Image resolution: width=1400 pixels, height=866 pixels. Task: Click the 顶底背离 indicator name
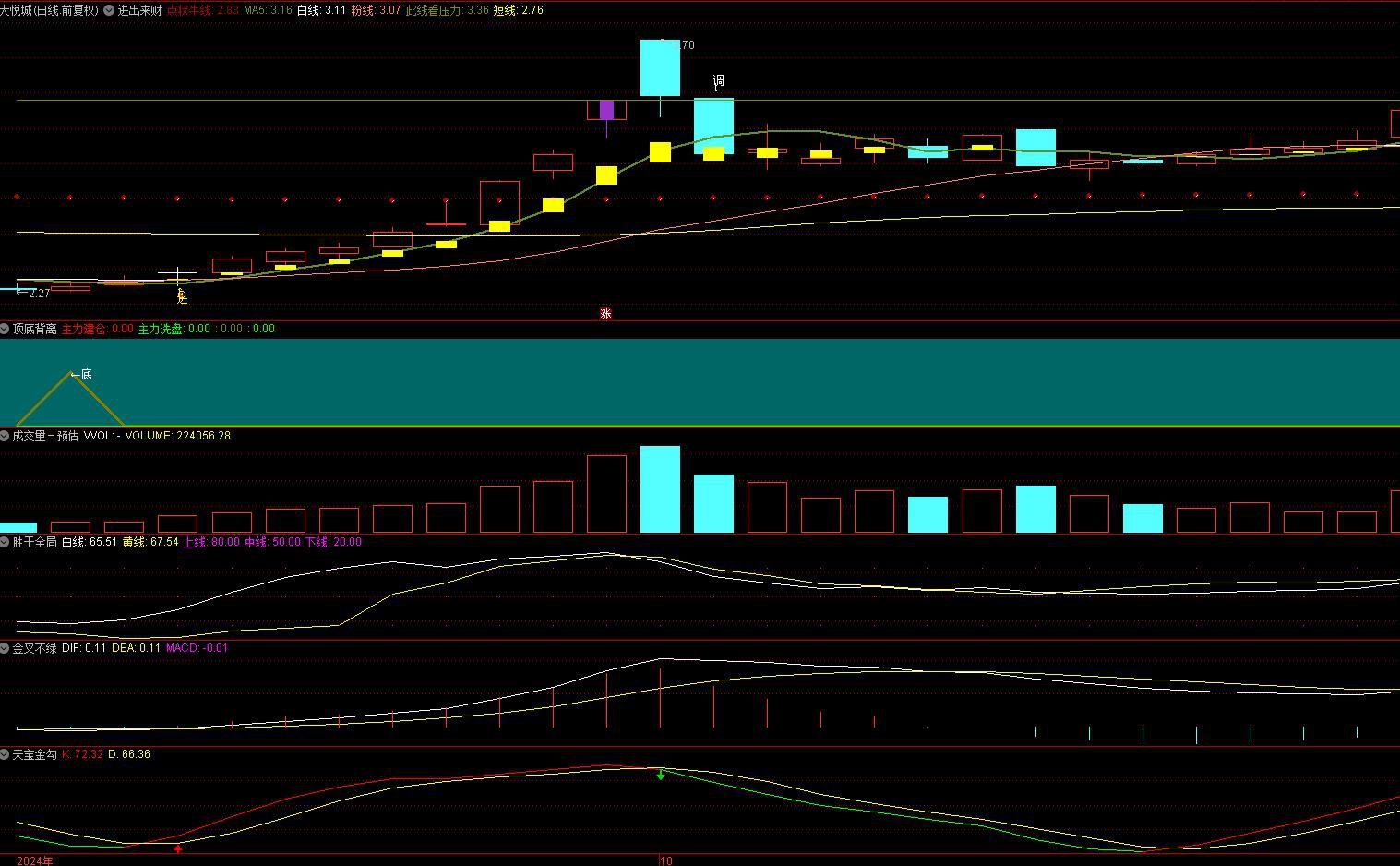click(x=35, y=329)
